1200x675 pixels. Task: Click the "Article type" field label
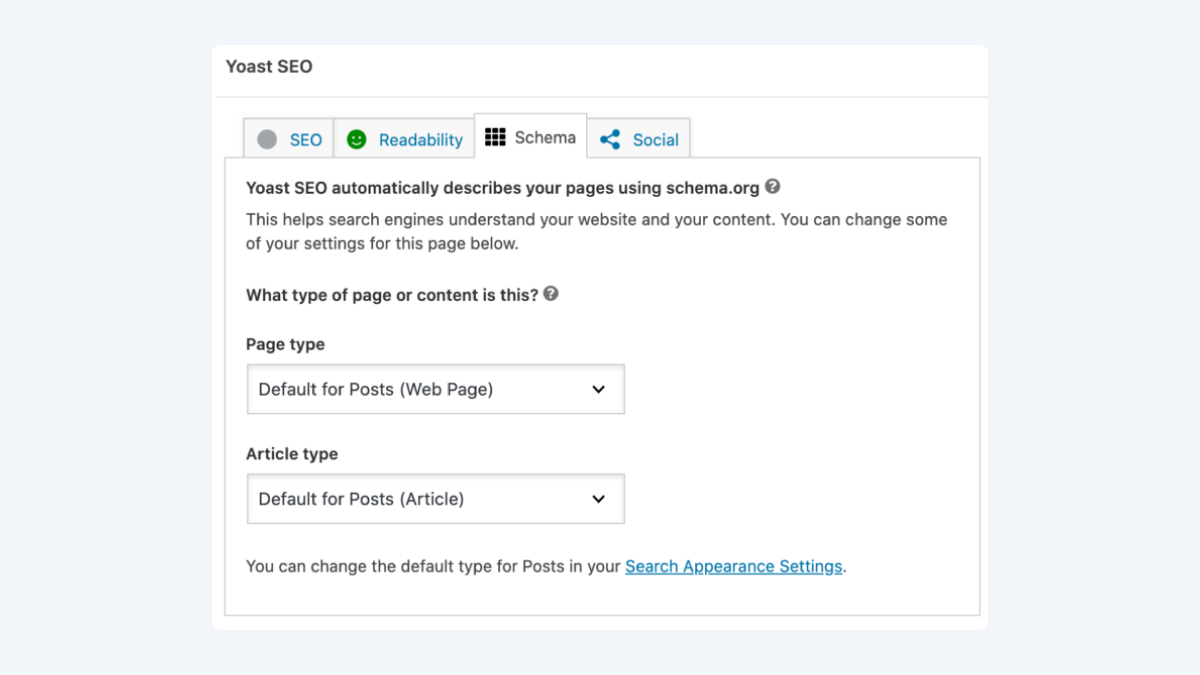292,454
